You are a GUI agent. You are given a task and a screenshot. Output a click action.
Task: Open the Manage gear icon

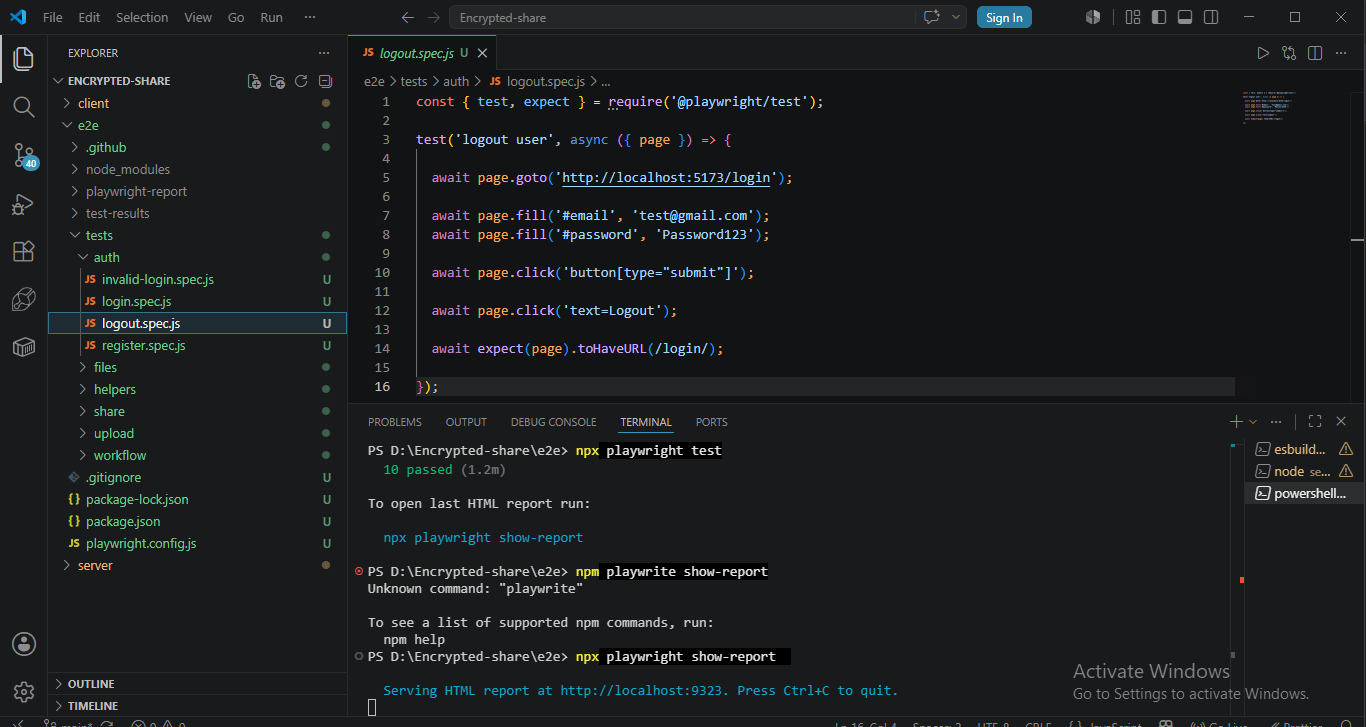(23, 692)
